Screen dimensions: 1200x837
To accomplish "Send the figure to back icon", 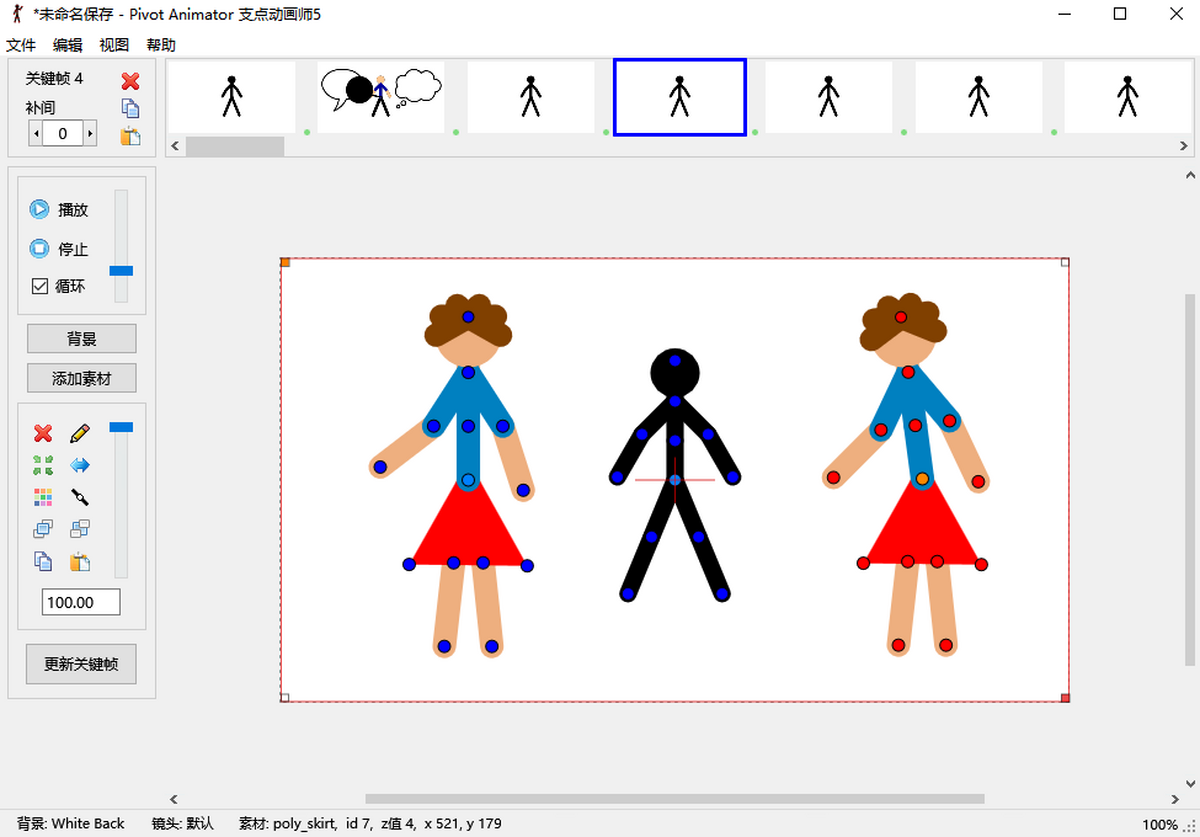I will [x=80, y=529].
